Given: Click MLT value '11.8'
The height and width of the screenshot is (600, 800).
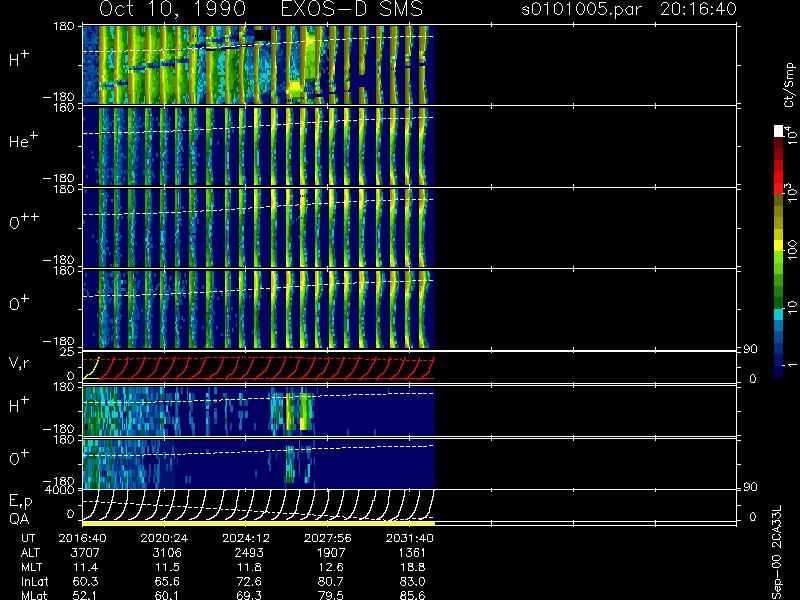Looking at the screenshot, I should (249, 567).
